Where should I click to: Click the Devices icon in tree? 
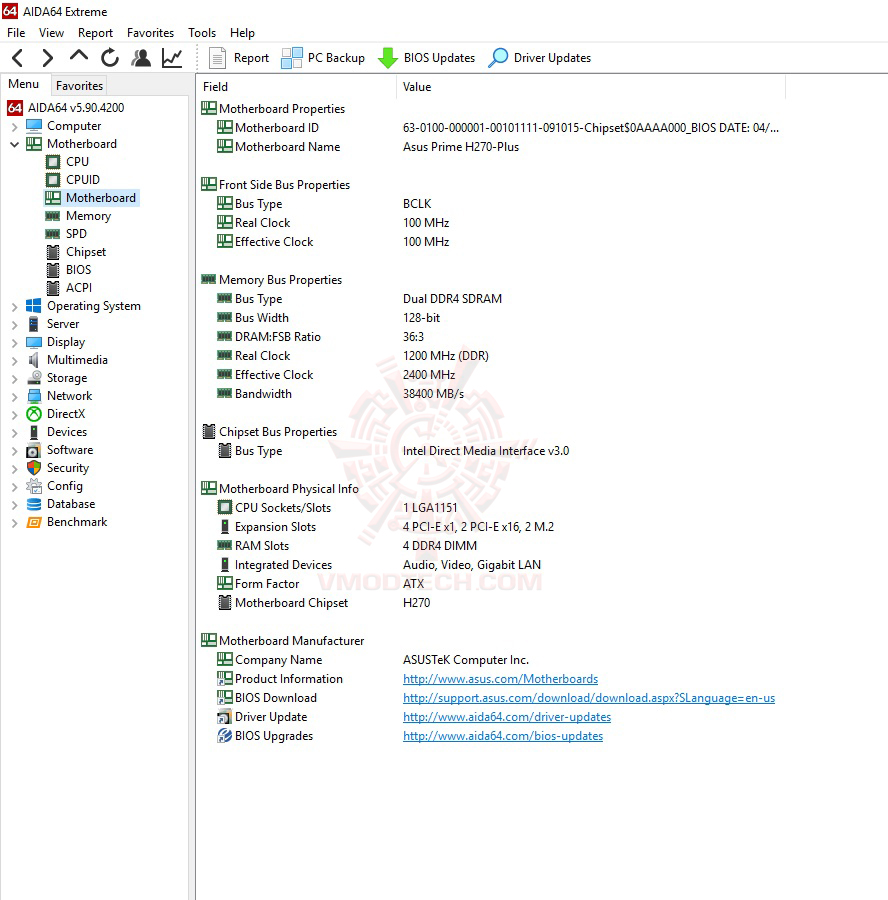34,432
